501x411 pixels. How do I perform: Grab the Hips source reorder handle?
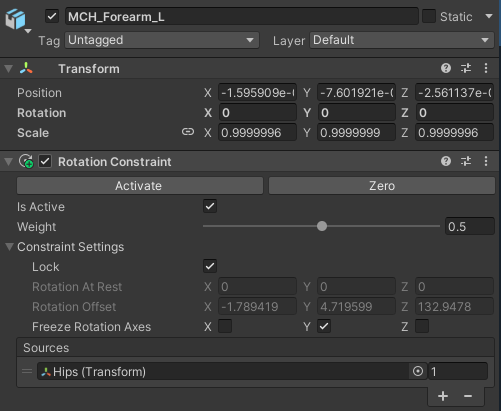tap(27, 371)
